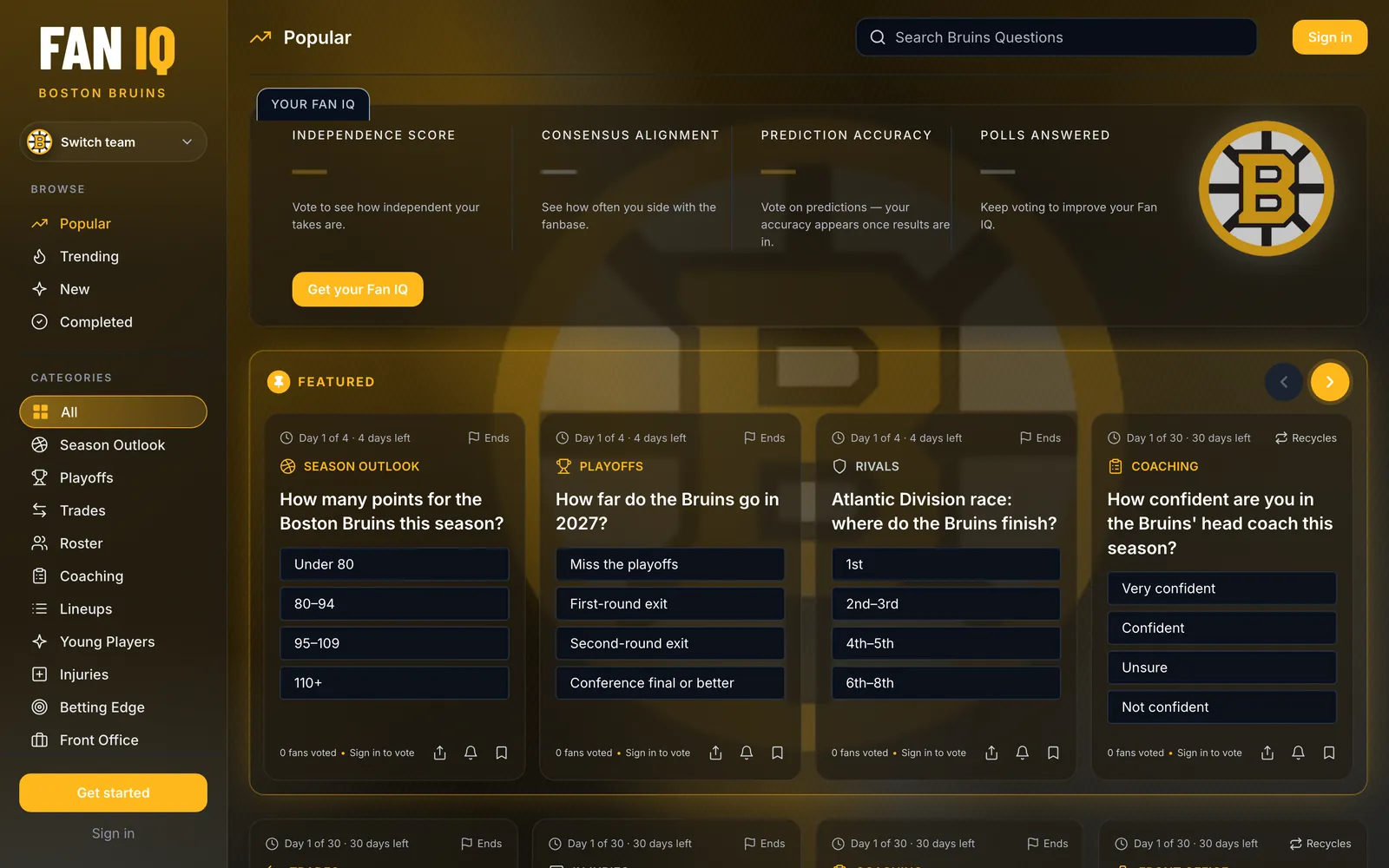Open Trending in sidebar
Image resolution: width=1389 pixels, height=868 pixels.
[x=113, y=257]
